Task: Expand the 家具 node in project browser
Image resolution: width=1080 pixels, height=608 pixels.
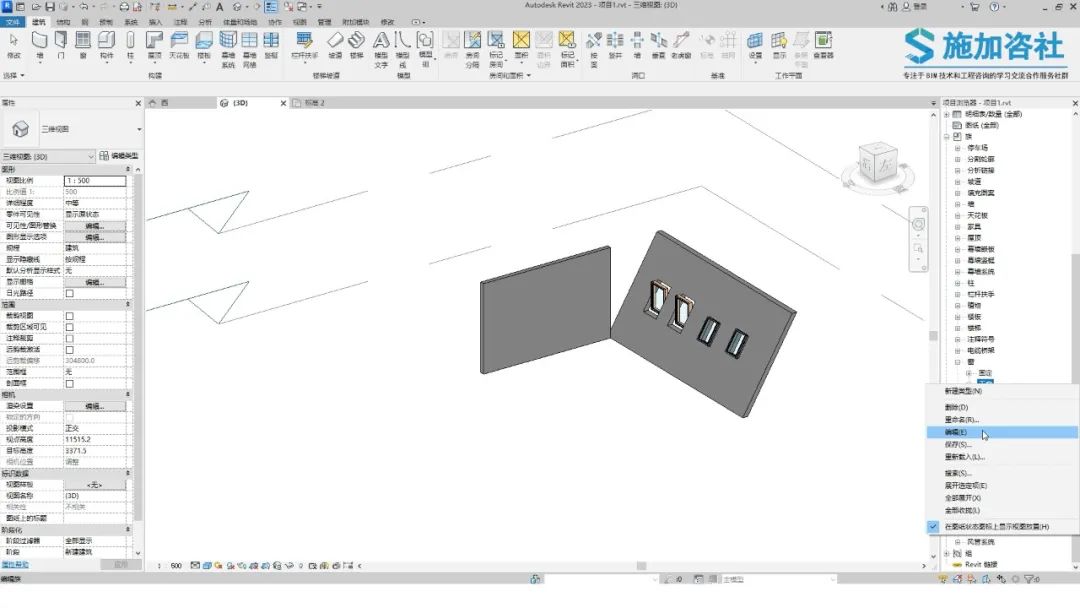Action: tap(957, 227)
